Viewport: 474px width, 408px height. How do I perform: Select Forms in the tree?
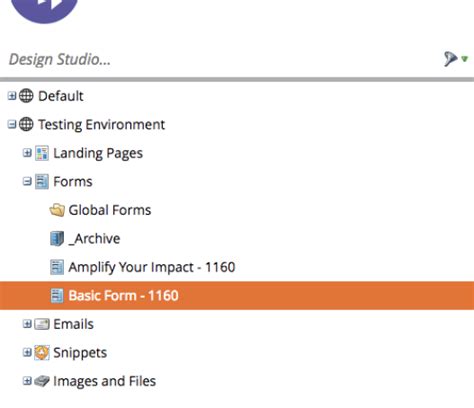point(73,182)
